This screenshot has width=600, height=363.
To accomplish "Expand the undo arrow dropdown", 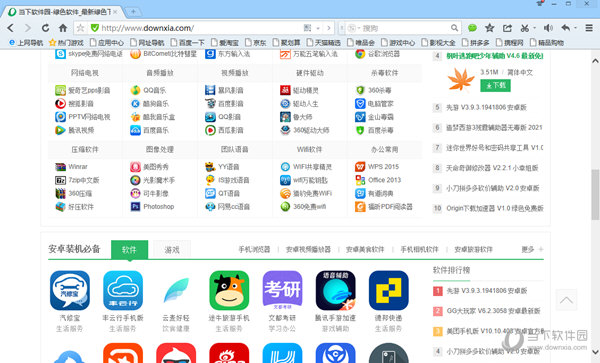I will pos(575,28).
